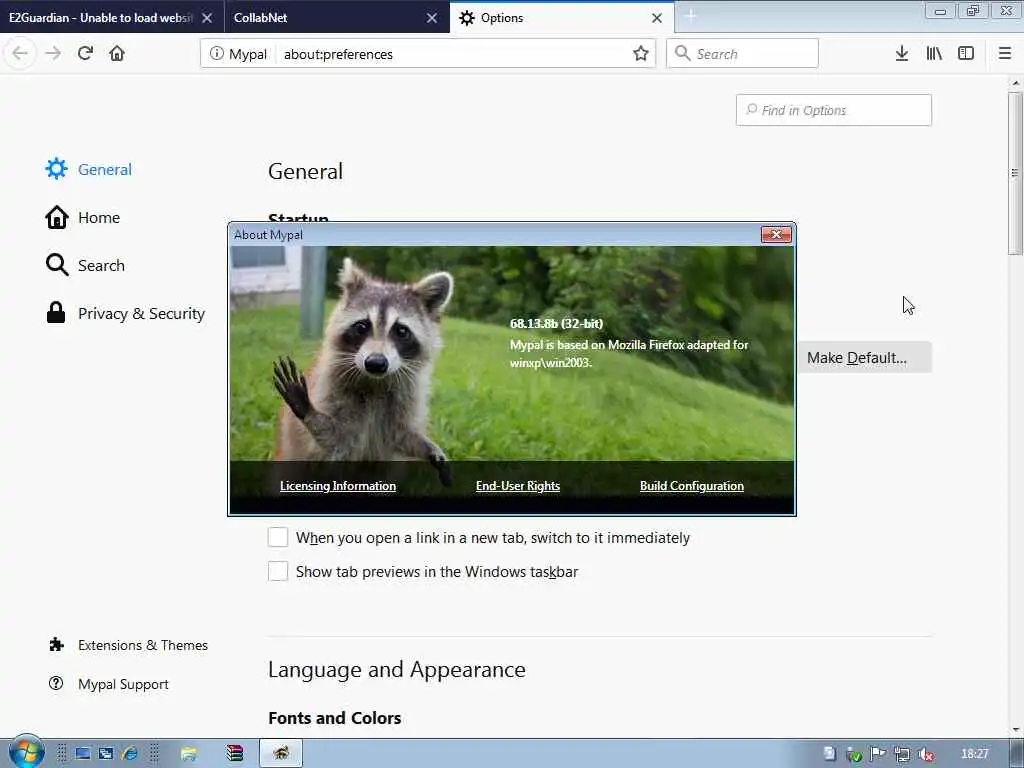The image size is (1024, 768).
Task: Close the Options tab
Action: click(657, 18)
